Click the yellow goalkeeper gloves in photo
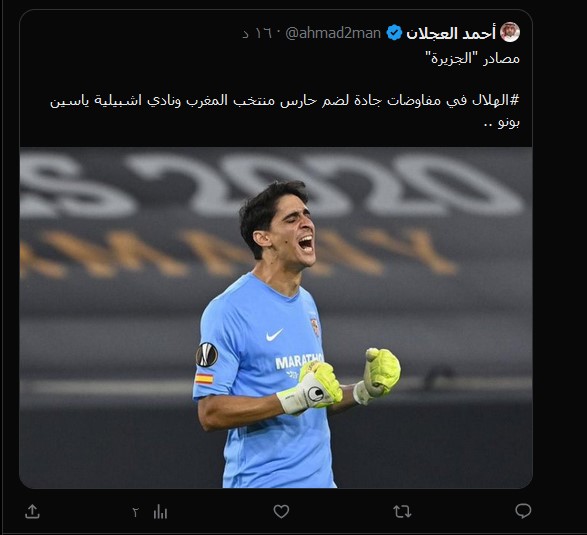 (x=341, y=381)
